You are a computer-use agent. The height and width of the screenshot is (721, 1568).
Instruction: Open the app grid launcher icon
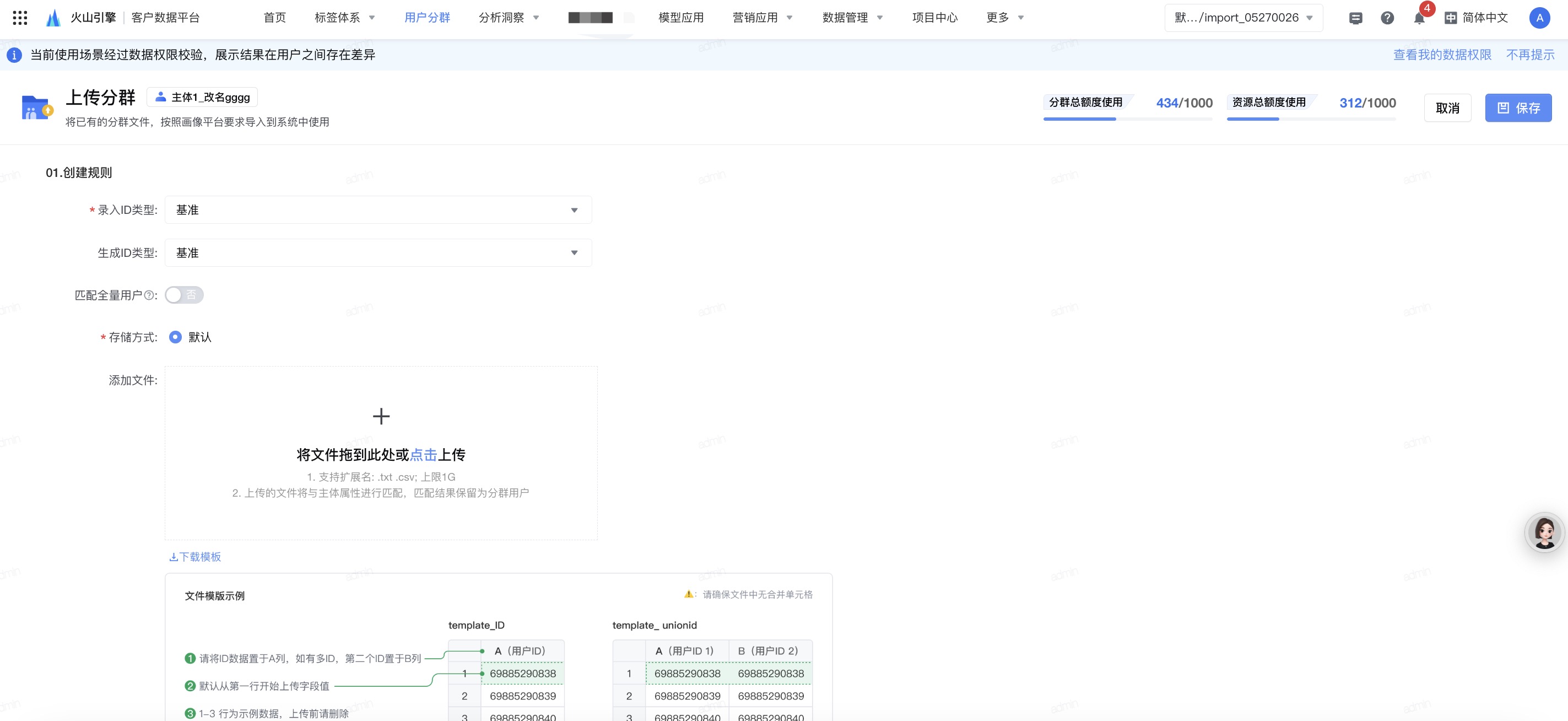tap(20, 18)
